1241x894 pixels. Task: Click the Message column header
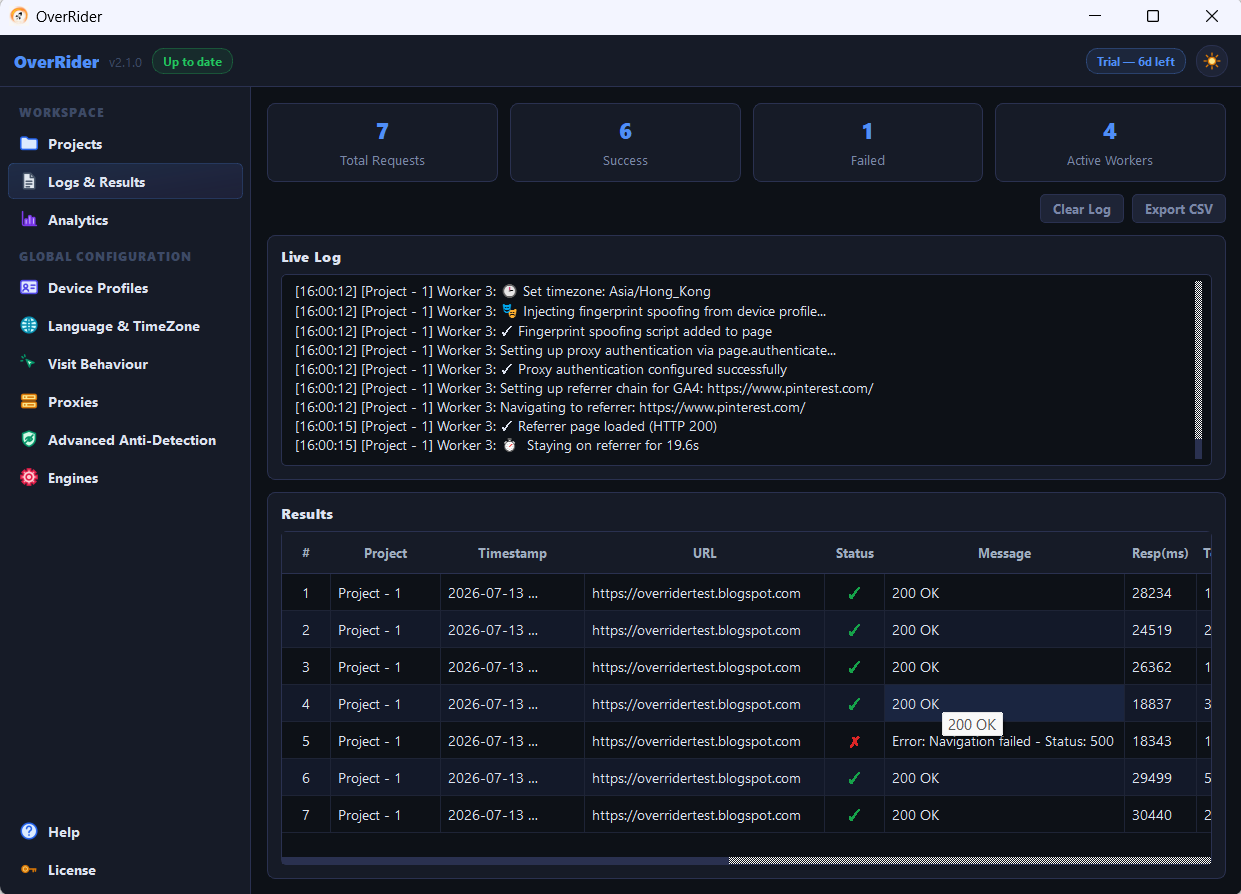click(1004, 553)
